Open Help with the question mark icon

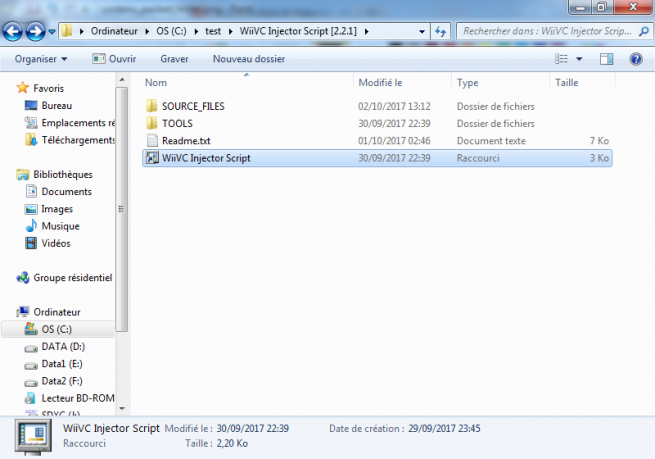636,59
